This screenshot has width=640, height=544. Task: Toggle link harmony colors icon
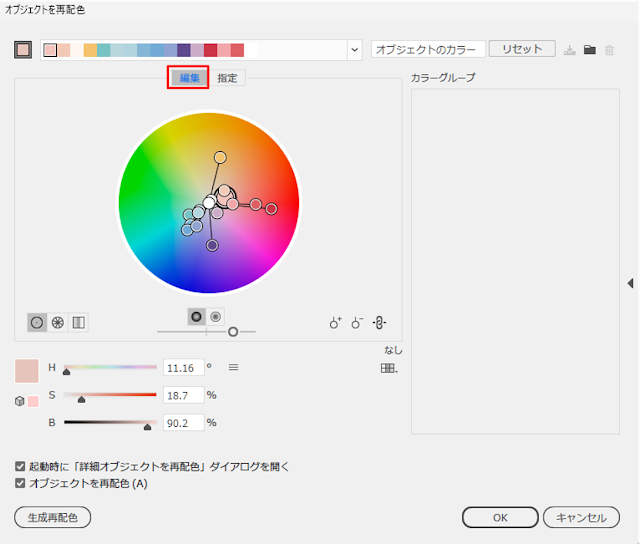tap(379, 323)
